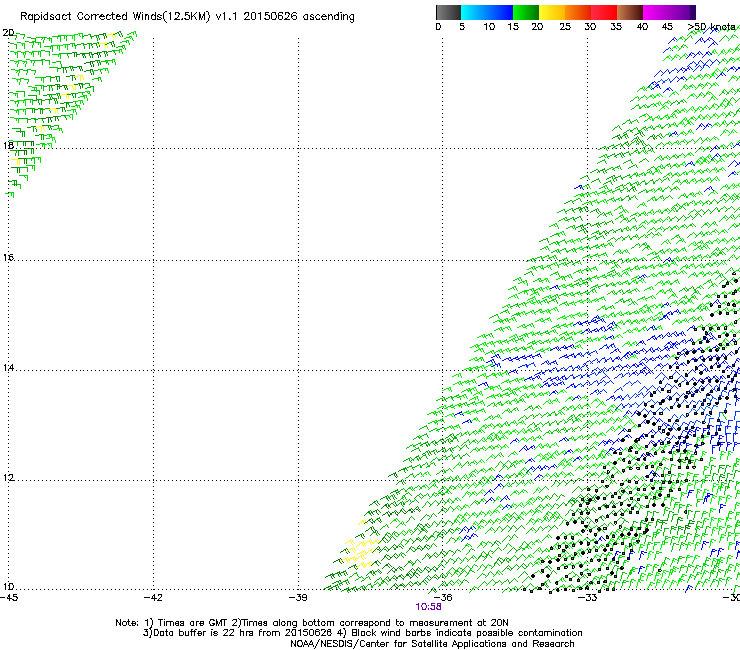
Task: Click the yellow 20-25 knots color swatch
Action: coord(552,12)
